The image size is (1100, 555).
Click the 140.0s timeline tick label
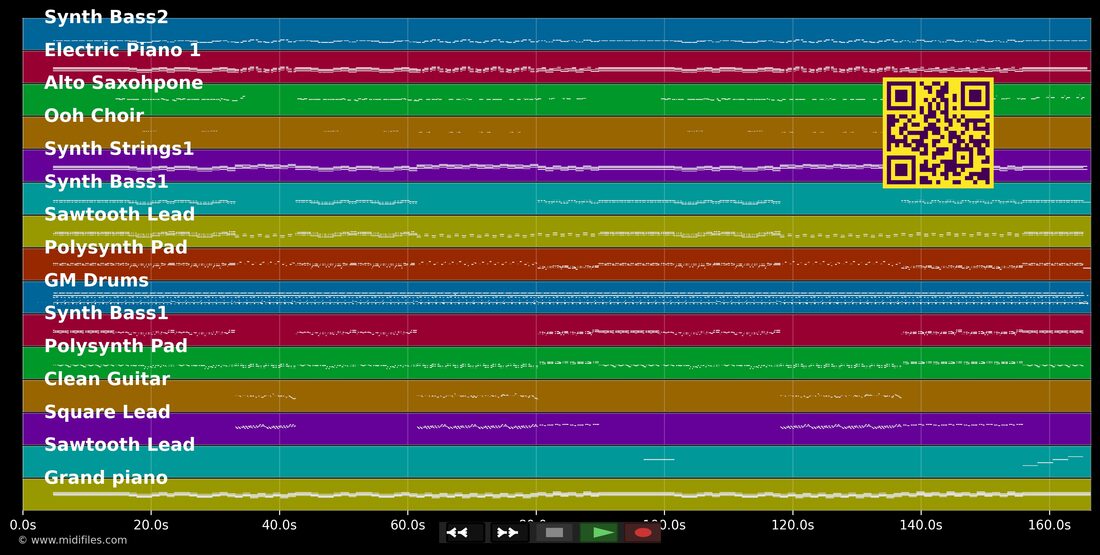(x=921, y=525)
